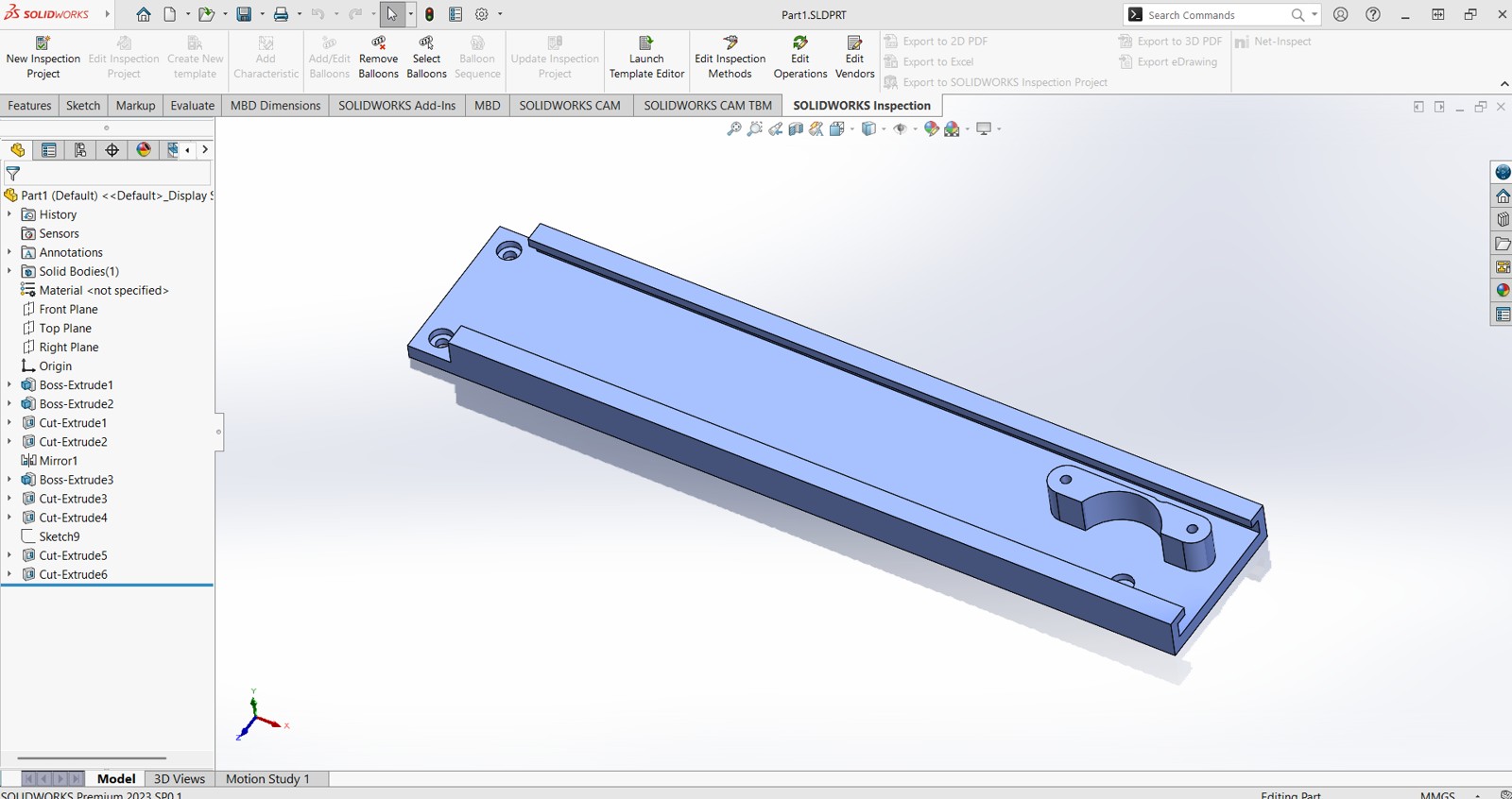Click the Home icon in the title bar
Screen dimensions: 1512x799
(x=144, y=14)
